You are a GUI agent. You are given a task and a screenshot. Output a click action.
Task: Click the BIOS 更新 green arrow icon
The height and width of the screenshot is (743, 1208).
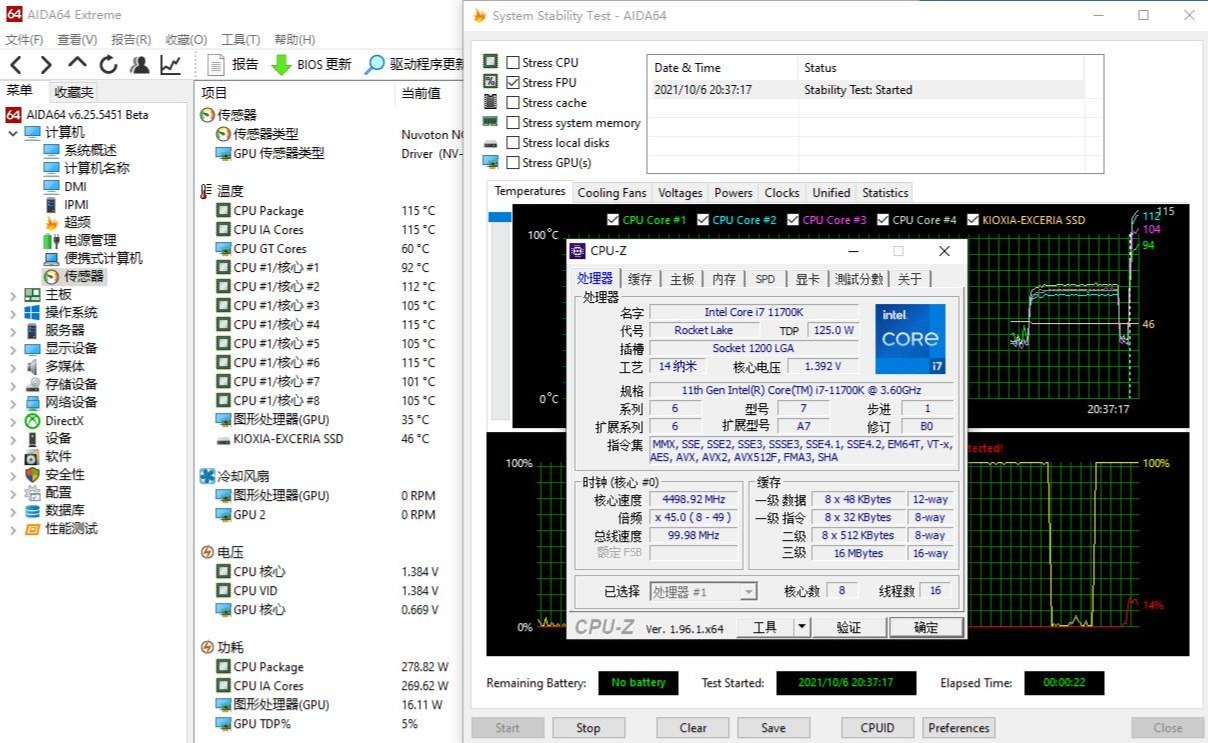point(281,65)
